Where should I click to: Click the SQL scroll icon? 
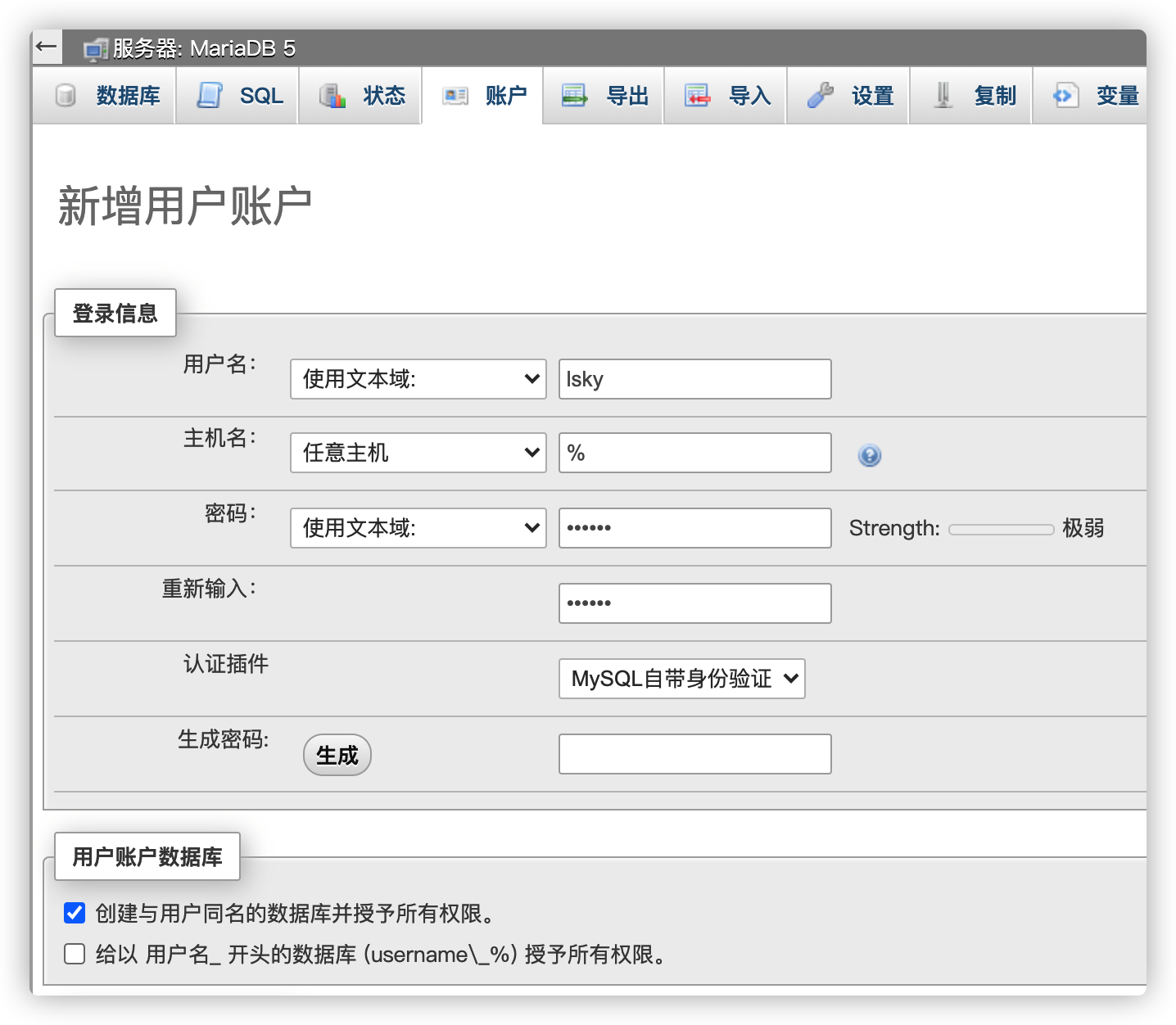[210, 96]
